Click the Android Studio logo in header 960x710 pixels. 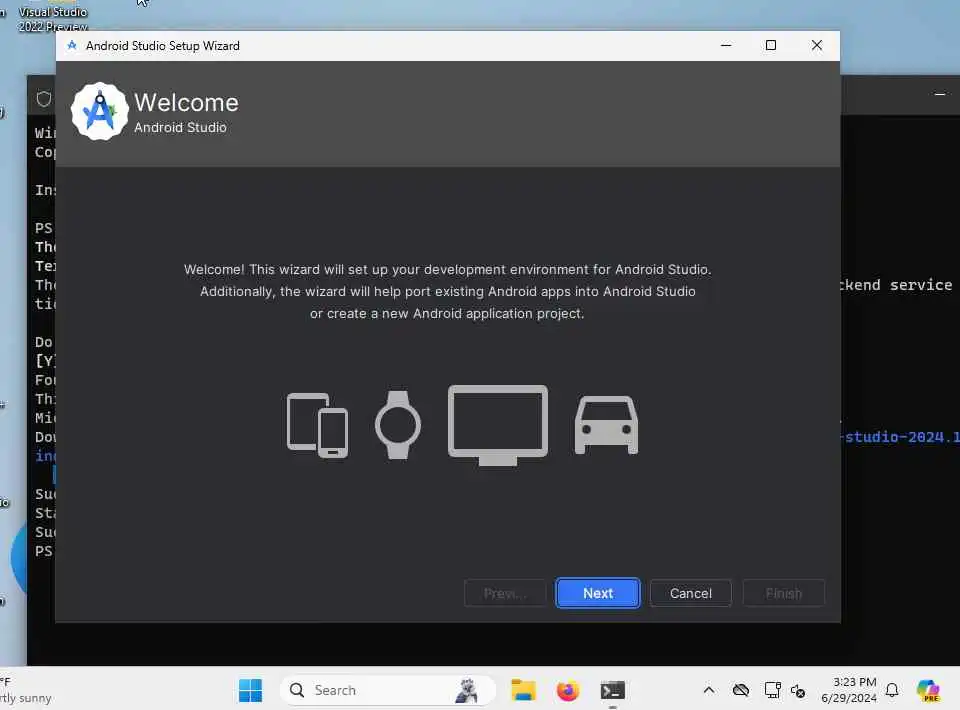point(100,111)
